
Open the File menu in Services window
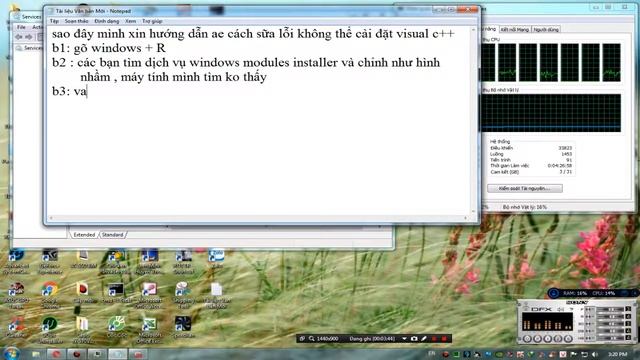[21, 27]
